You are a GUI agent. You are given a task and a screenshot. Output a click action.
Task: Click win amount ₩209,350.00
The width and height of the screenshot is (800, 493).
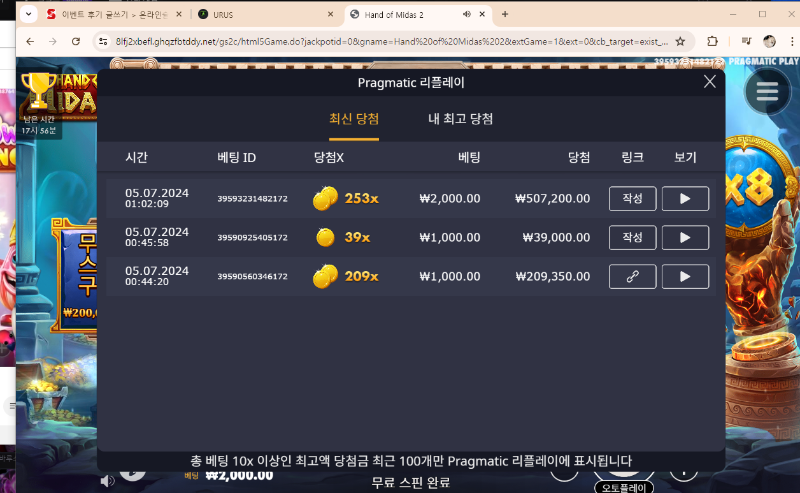click(x=553, y=277)
